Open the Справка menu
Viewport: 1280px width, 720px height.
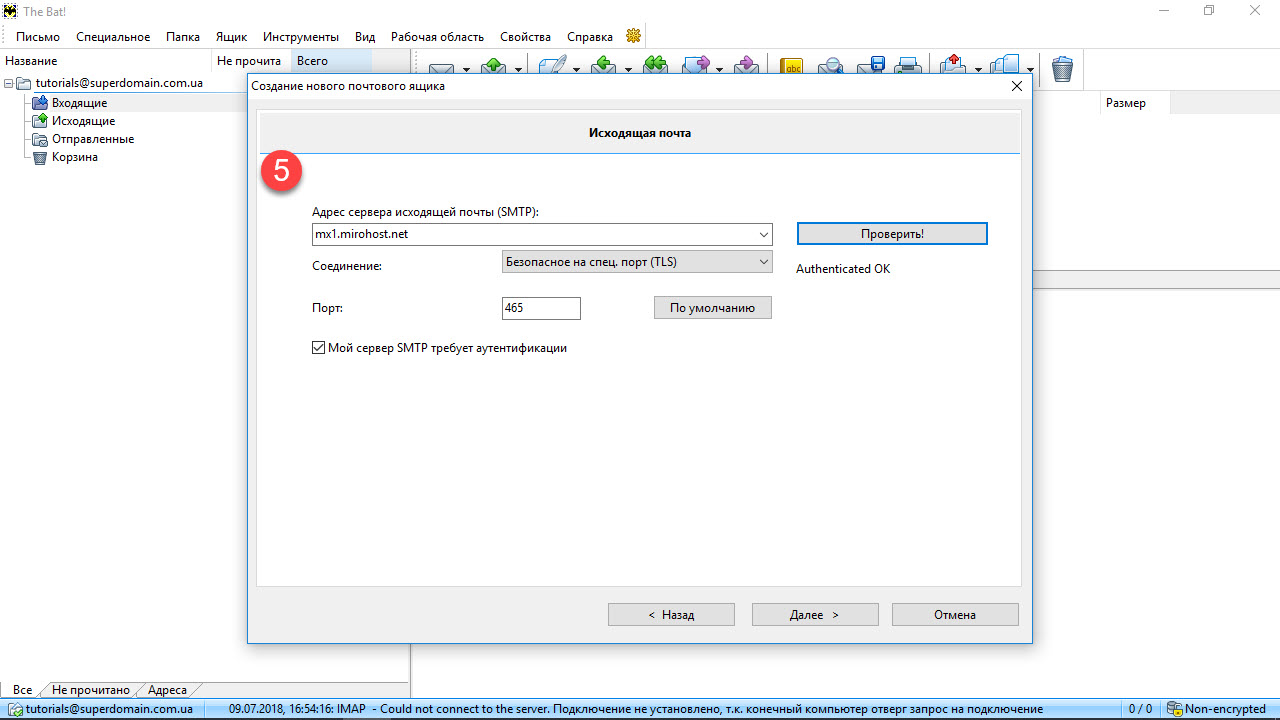pos(590,37)
